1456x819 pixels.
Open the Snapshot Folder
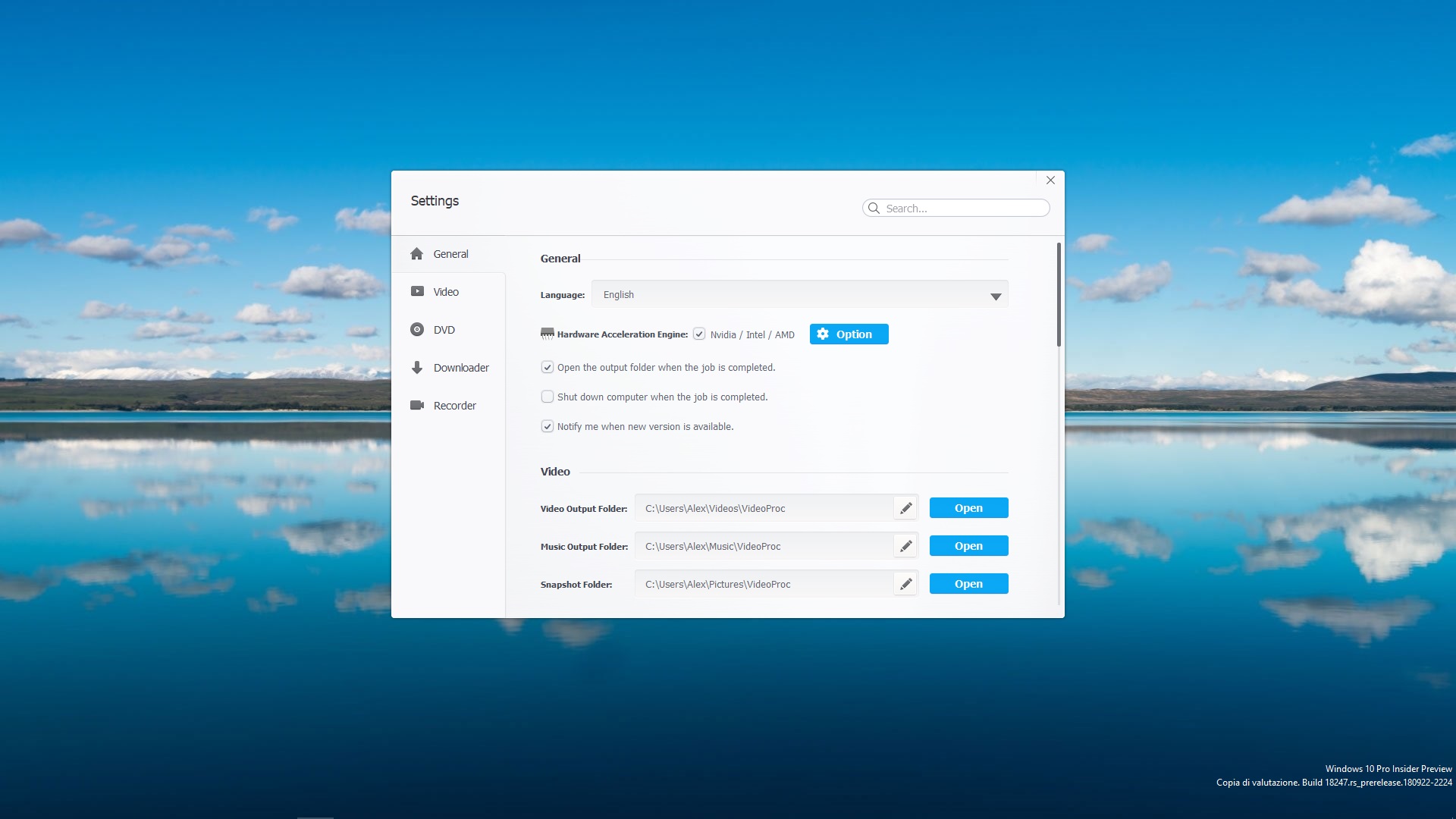pos(968,584)
